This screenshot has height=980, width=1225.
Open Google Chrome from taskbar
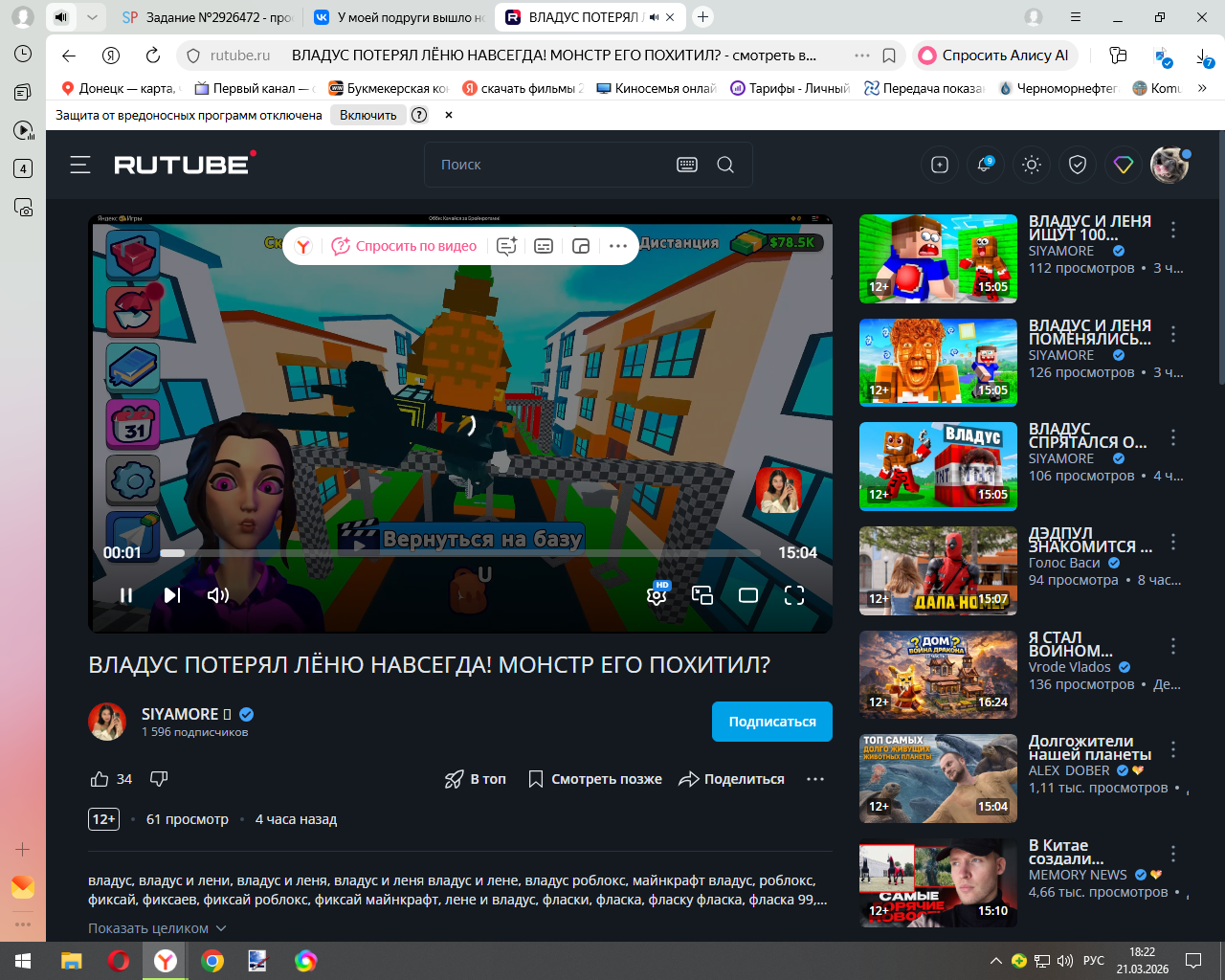[212, 961]
